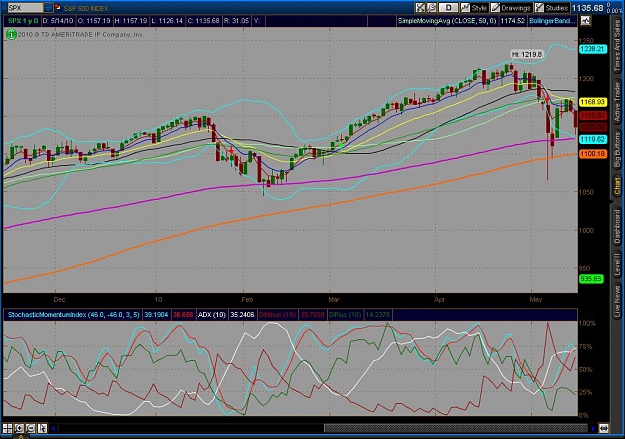Viewport: 625px width, 439px height.
Task: Click the orange 1100.18 price bubble
Action: (x=593, y=154)
